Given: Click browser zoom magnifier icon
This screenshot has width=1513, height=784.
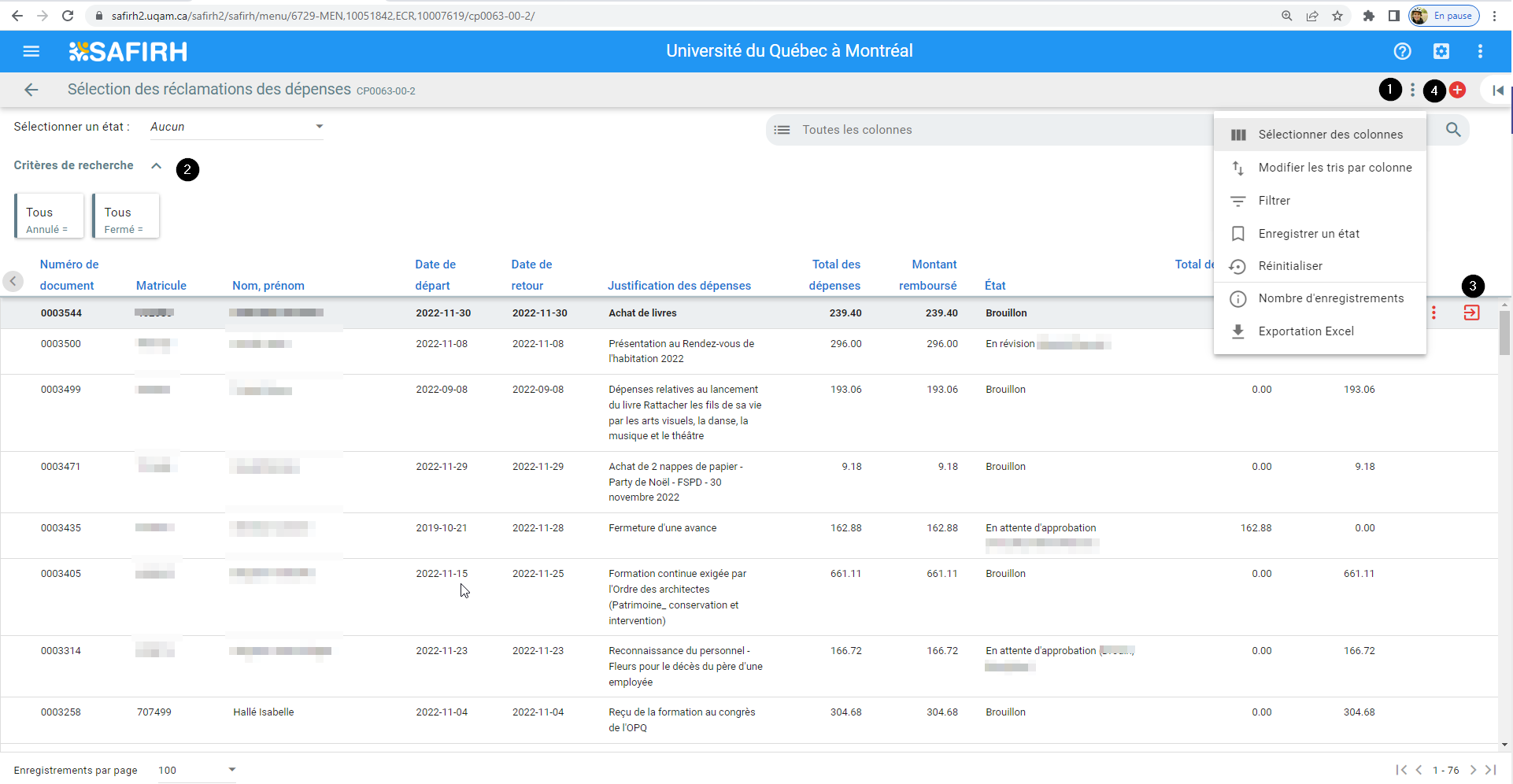Looking at the screenshot, I should (1287, 16).
